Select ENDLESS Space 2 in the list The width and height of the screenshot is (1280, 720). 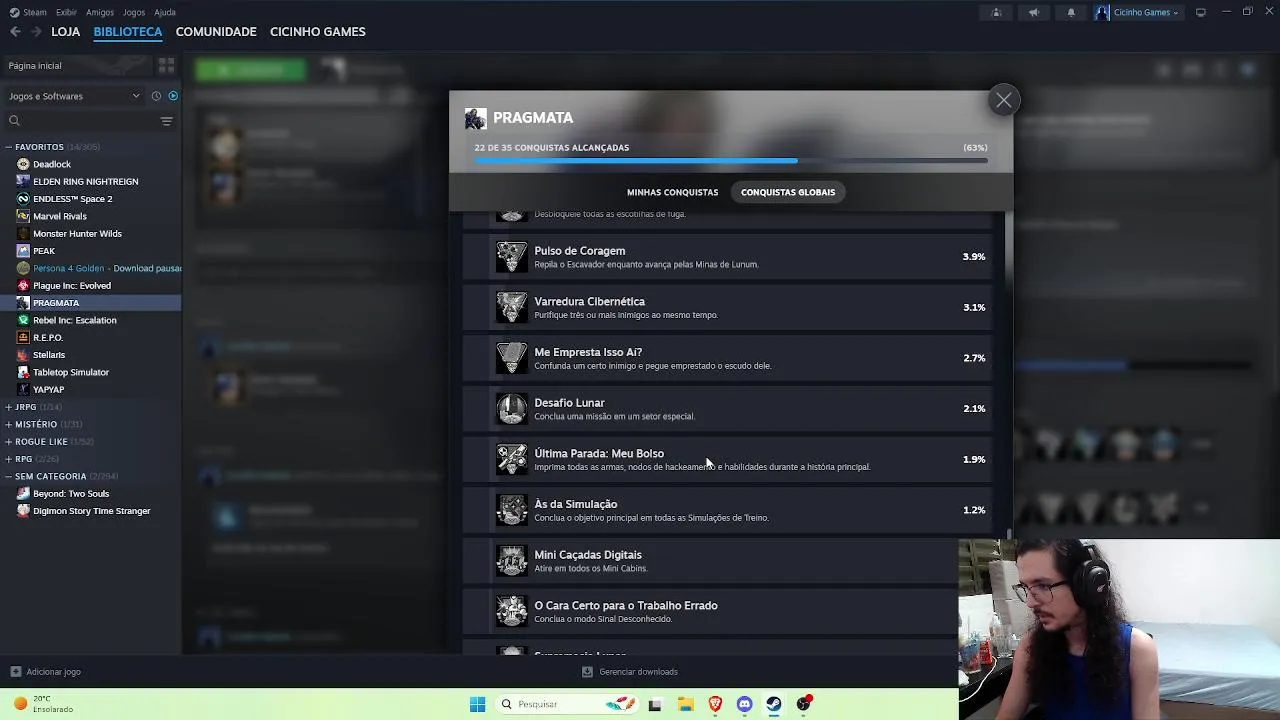point(72,199)
